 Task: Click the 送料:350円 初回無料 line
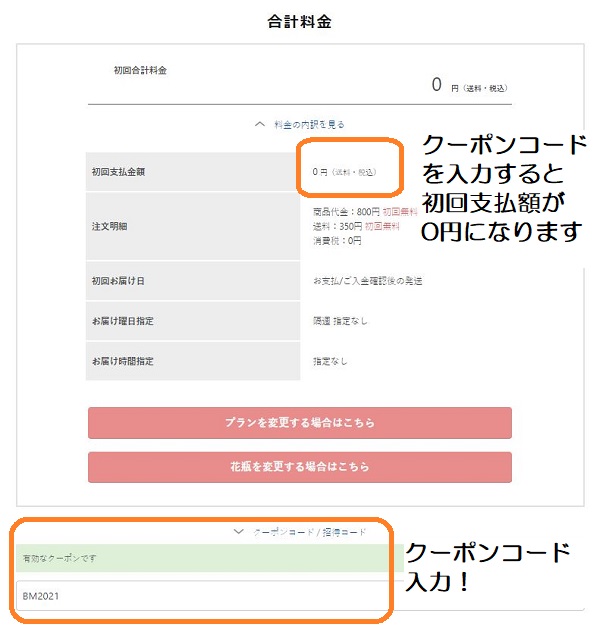coord(356,226)
